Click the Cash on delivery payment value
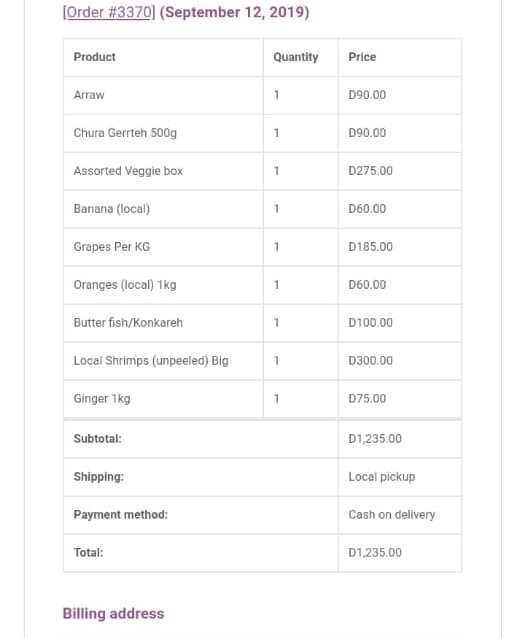This screenshot has height=638, width=514. [x=392, y=515]
